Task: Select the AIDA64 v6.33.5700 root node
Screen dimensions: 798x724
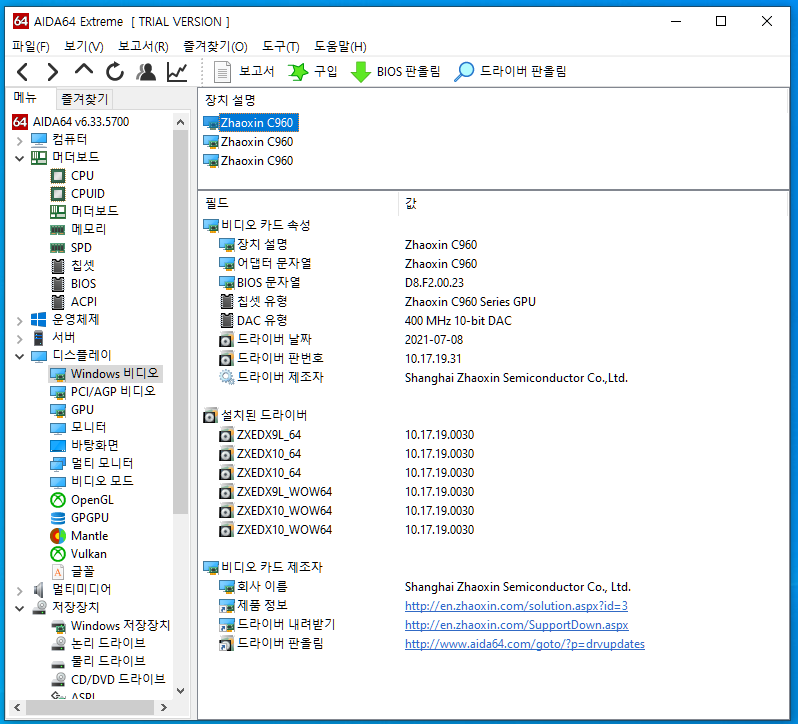Action: point(71,122)
